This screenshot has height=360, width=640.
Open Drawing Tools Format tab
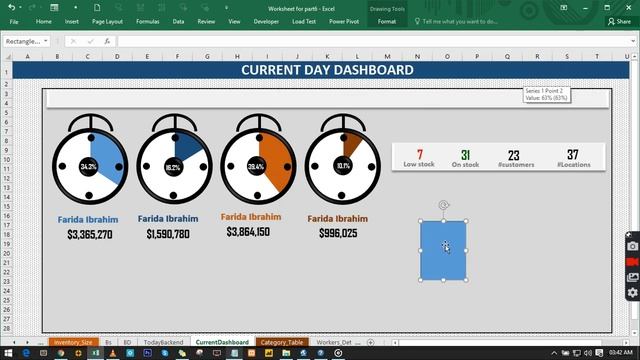tap(387, 22)
